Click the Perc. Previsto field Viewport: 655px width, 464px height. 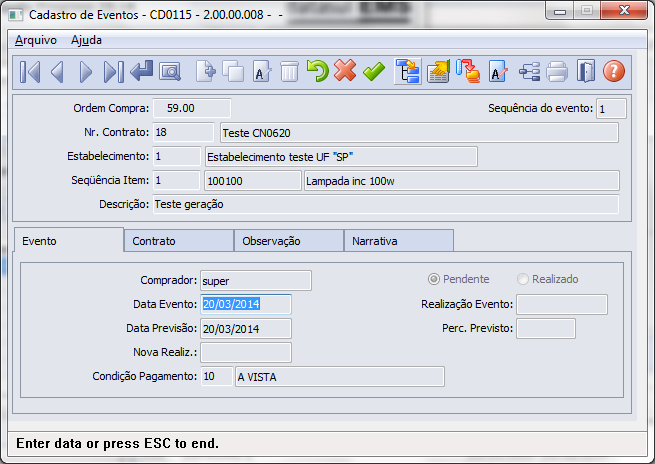click(546, 328)
